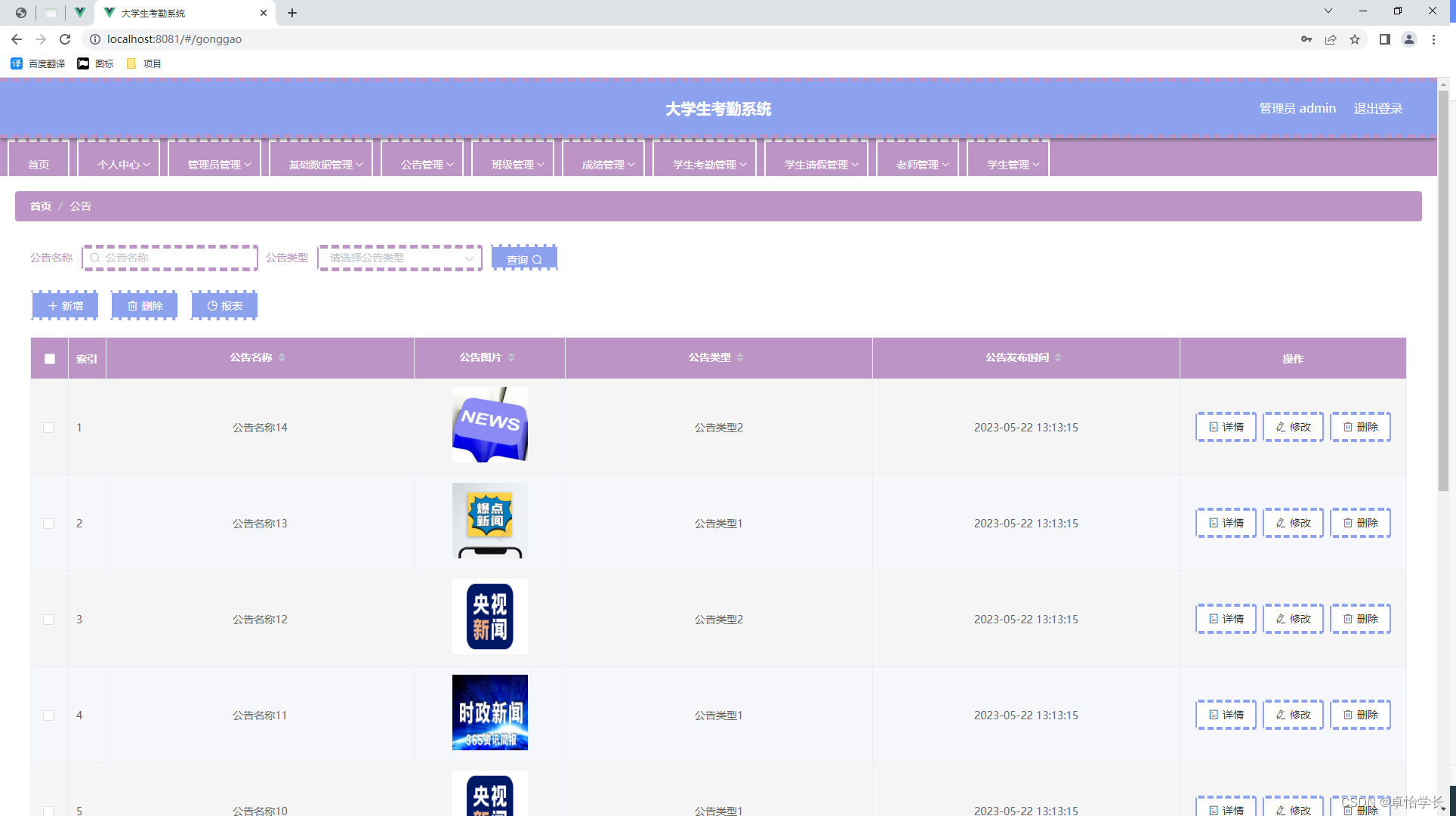
Task: Sort by announcement name column arrows
Action: [282, 357]
